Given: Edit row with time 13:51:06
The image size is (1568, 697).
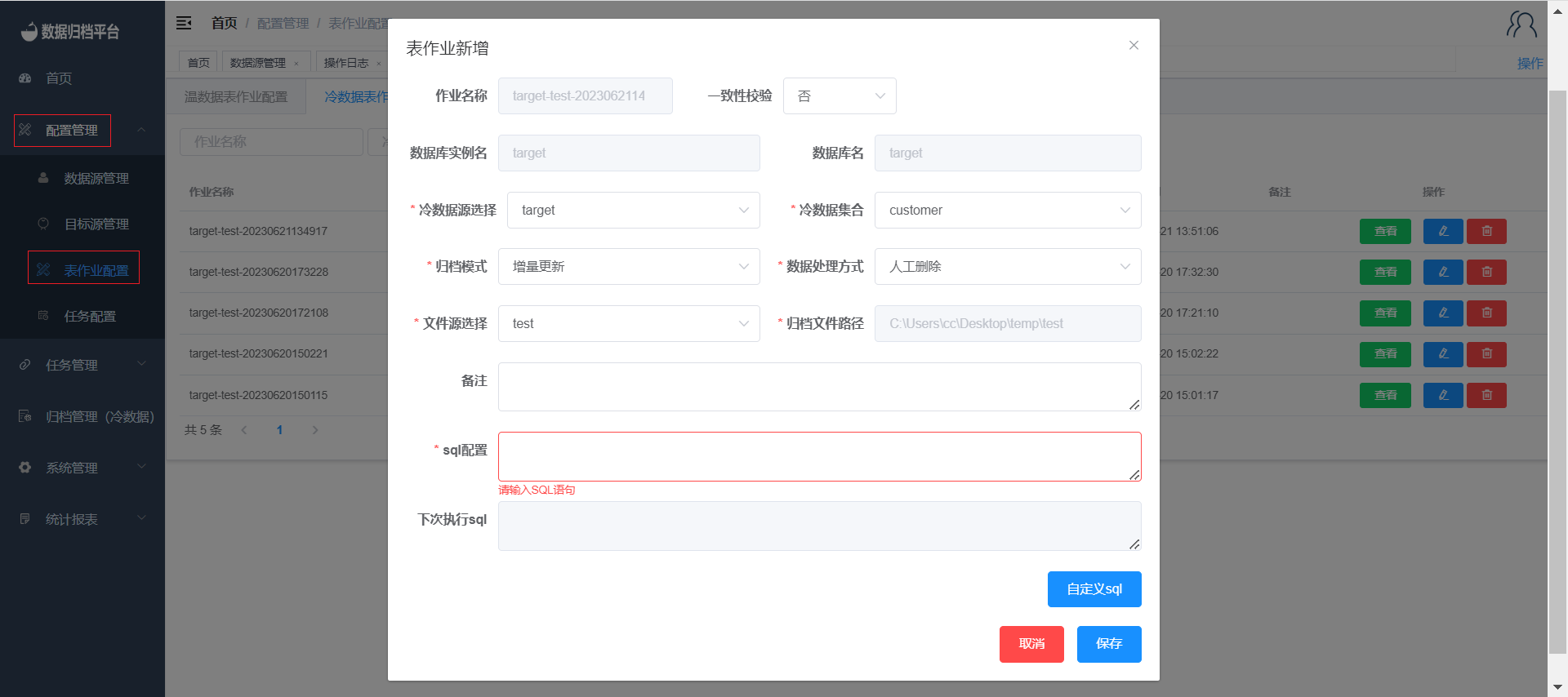Looking at the screenshot, I should [1443, 231].
